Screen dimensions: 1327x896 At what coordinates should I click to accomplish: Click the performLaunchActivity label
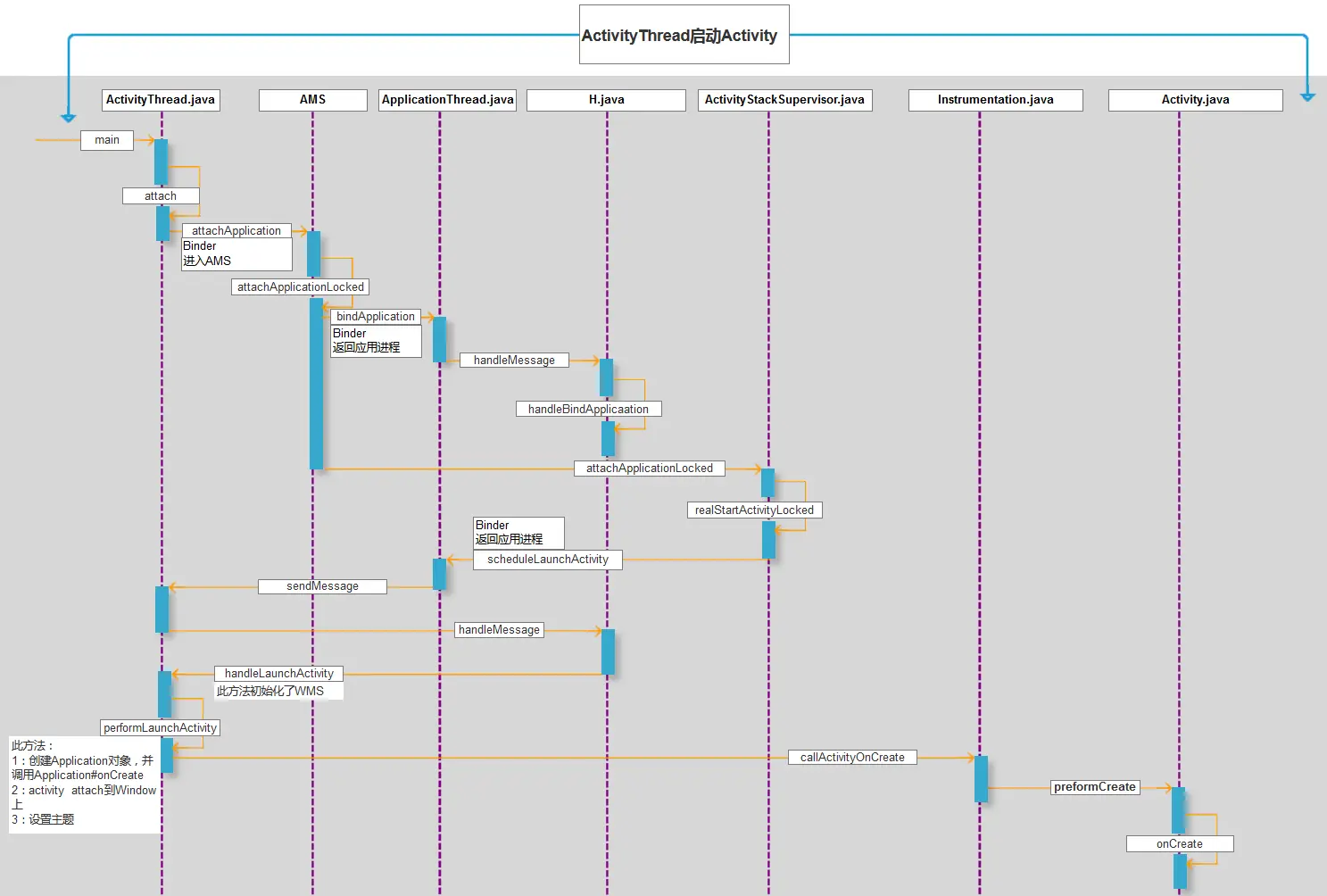point(160,727)
